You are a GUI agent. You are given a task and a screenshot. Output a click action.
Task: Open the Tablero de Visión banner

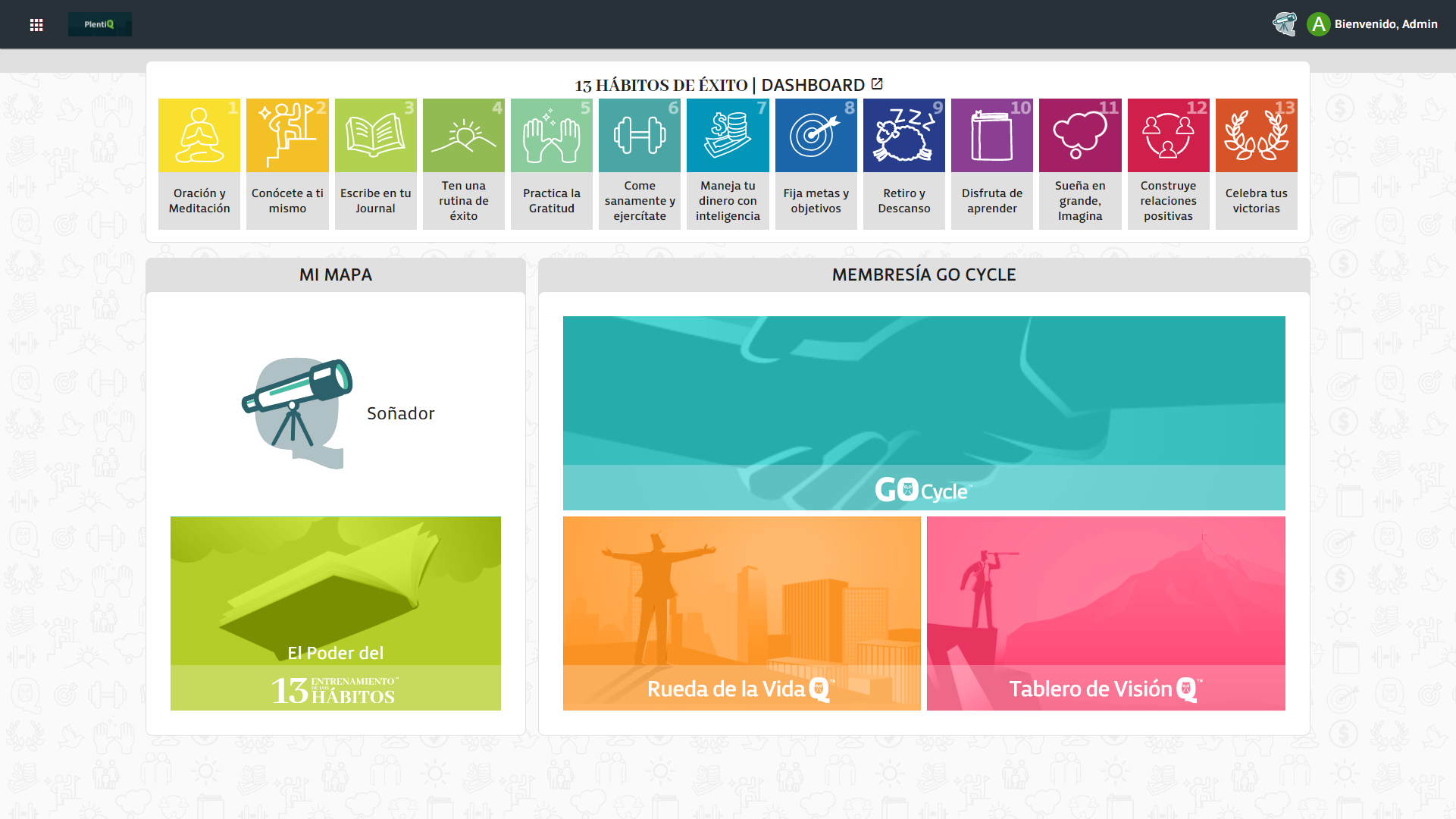1106,613
